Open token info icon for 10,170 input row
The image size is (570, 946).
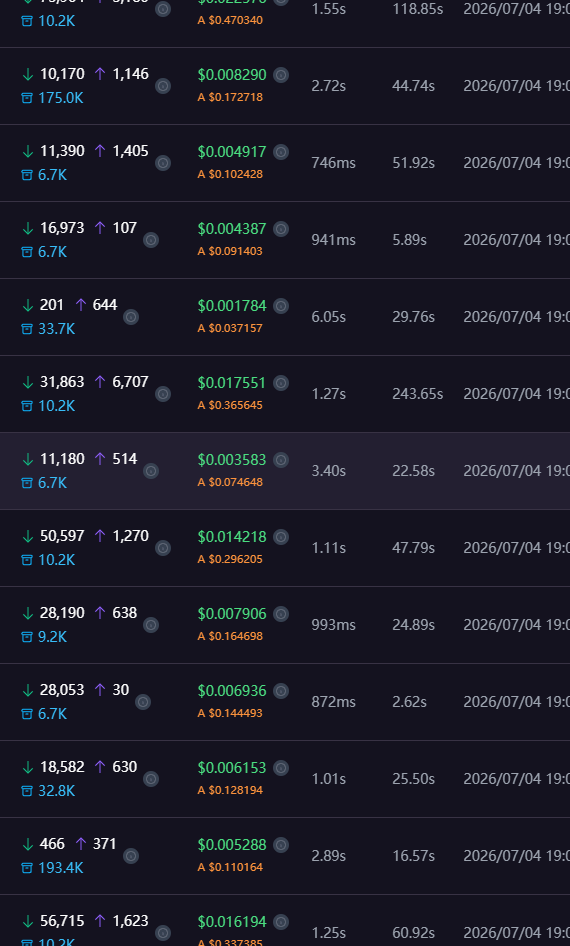click(163, 86)
